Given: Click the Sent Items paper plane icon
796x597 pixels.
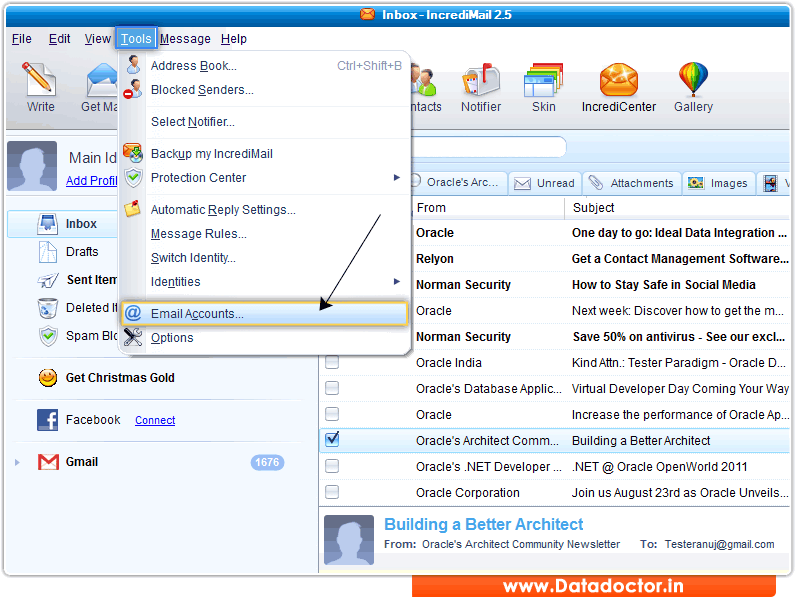Looking at the screenshot, I should click(48, 280).
